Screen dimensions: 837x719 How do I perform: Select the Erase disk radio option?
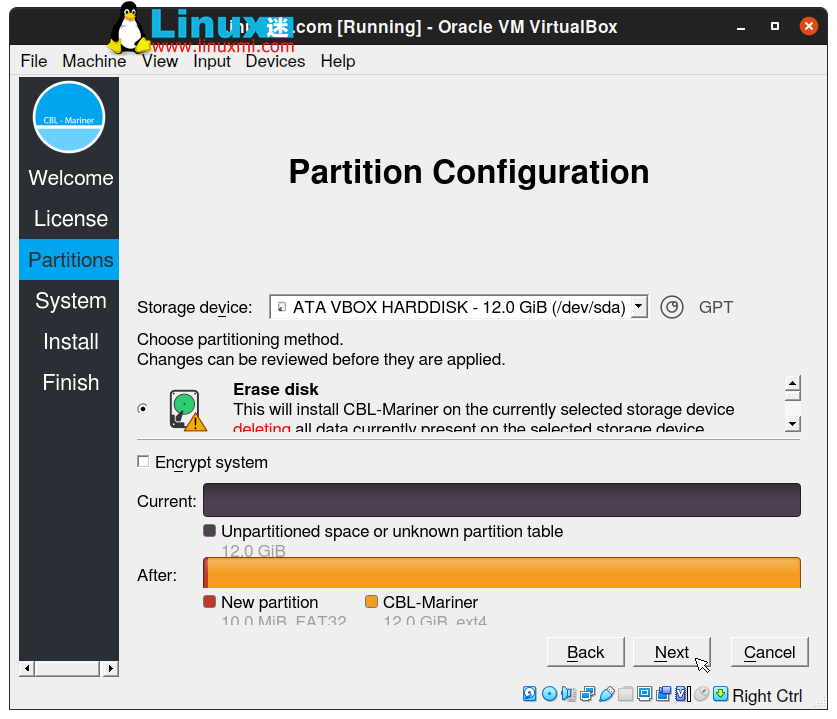(143, 408)
